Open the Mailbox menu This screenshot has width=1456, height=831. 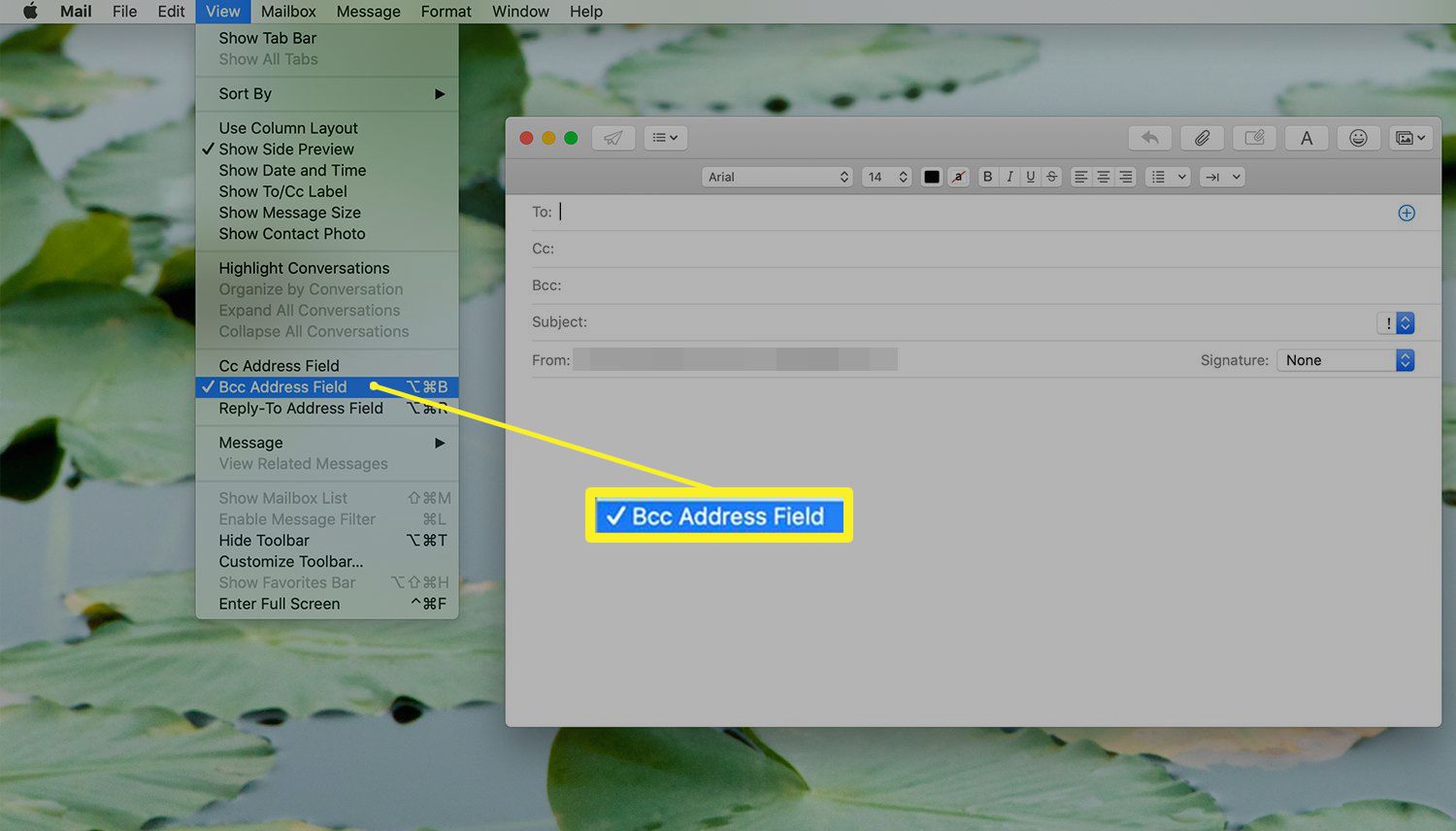tap(288, 12)
